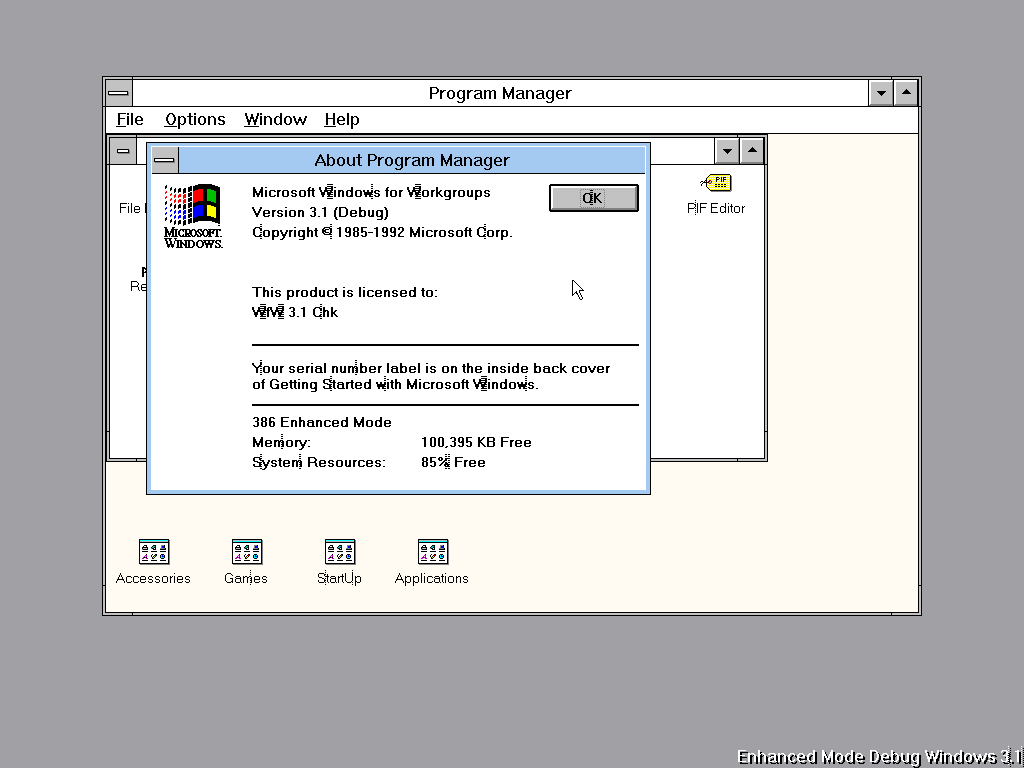
Task: Open About dialog's control menu box
Action: point(165,160)
